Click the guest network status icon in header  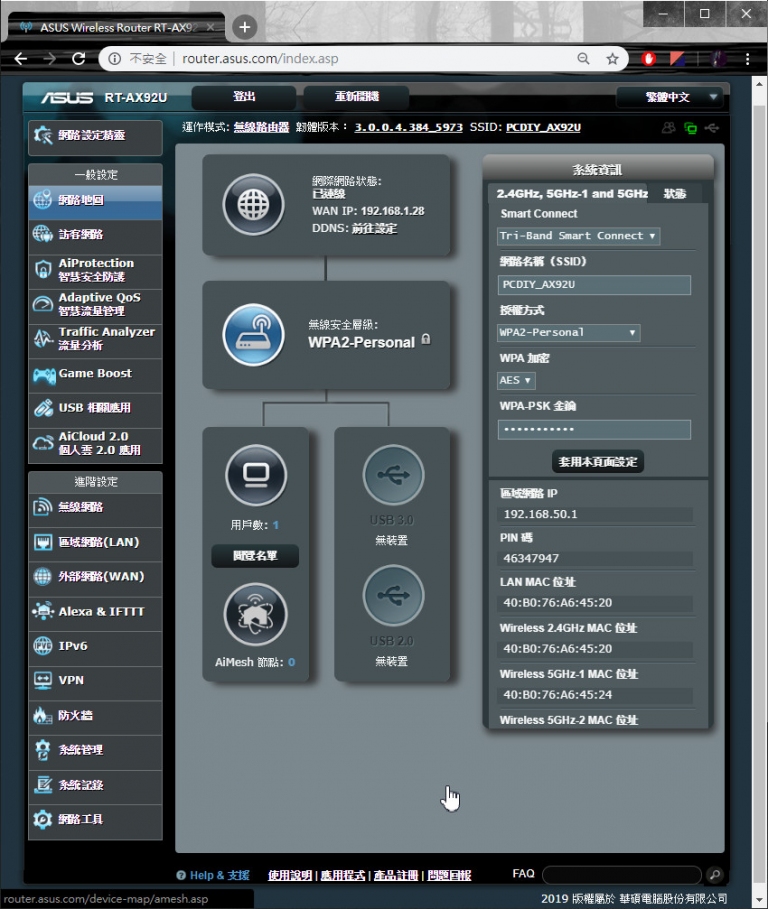pyautogui.click(x=669, y=128)
